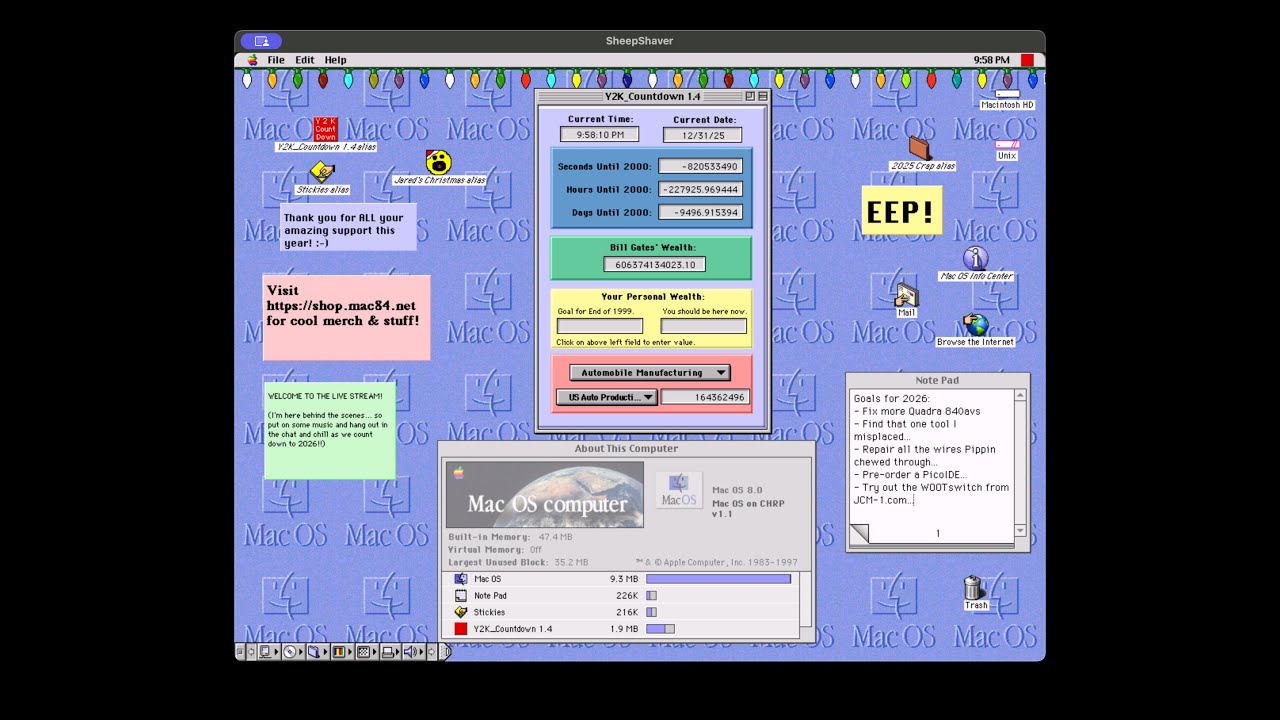Click the Note Pad title bar
This screenshot has height=720, width=1280.
coord(937,380)
